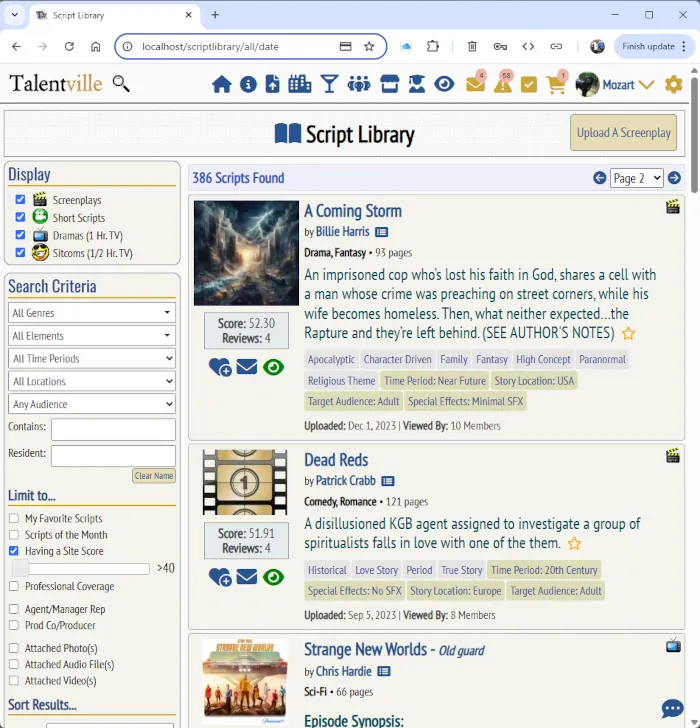700x728 pixels.
Task: Click the envelope icon under Dead Reds
Action: [247, 577]
